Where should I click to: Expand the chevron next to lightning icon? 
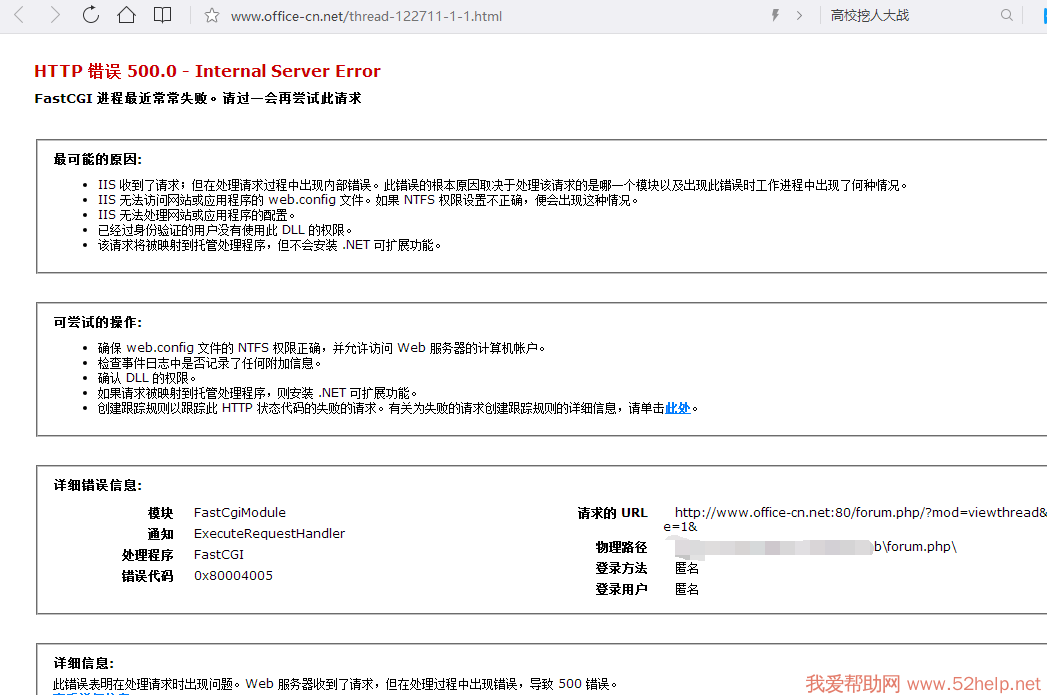point(799,15)
